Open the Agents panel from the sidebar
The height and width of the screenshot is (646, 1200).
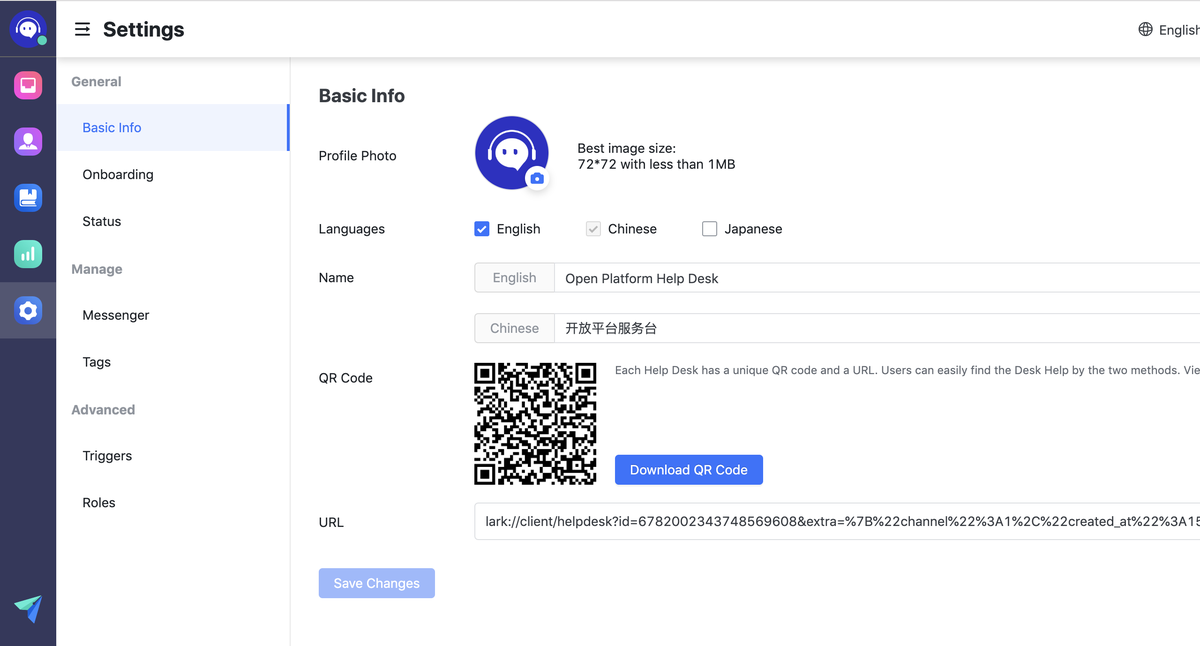point(27,141)
